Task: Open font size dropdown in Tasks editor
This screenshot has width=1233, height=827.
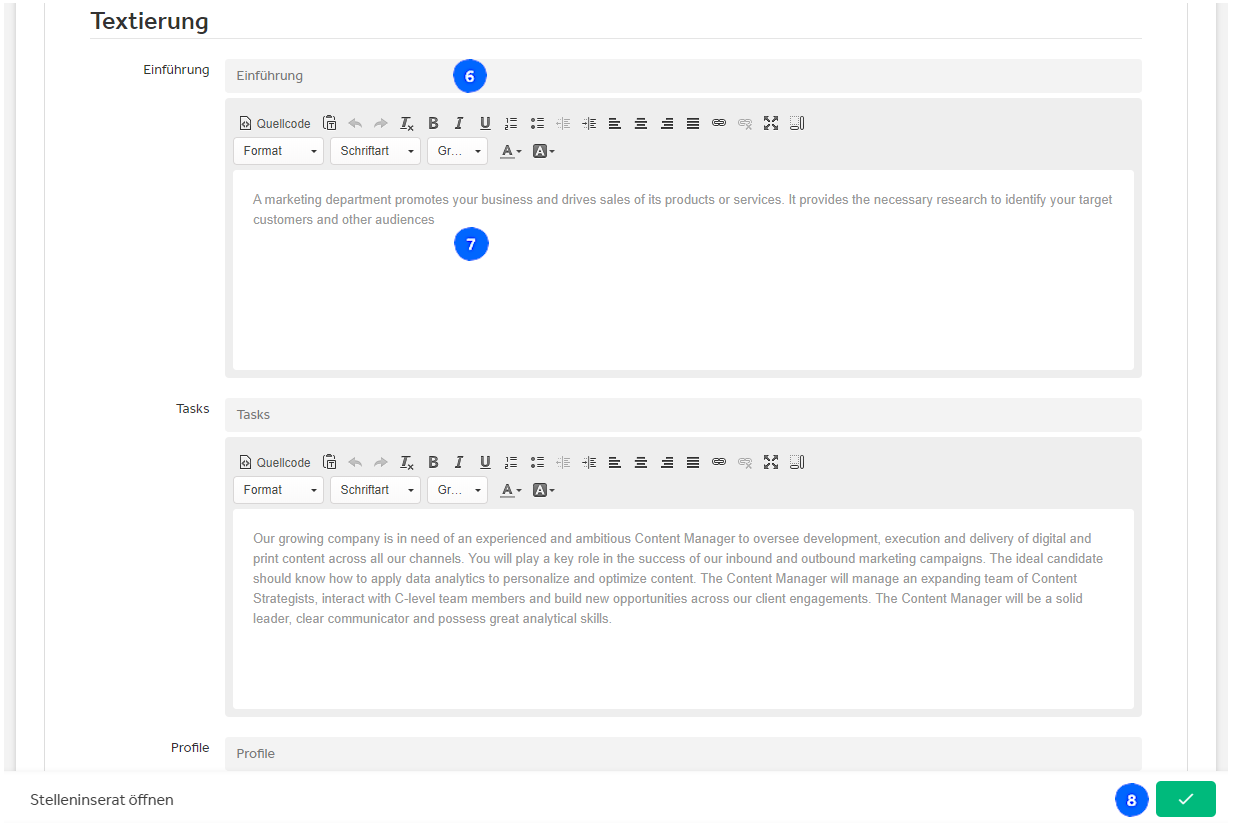Action: [x=458, y=490]
